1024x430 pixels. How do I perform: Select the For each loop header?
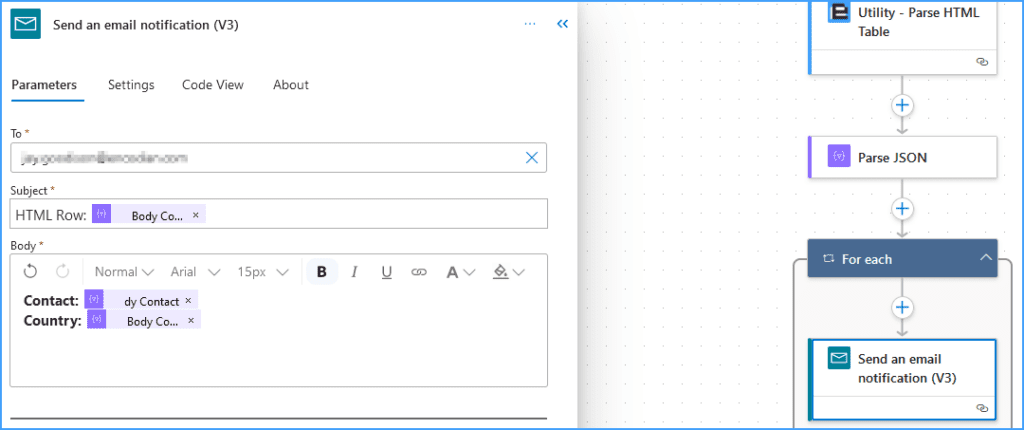tap(903, 258)
